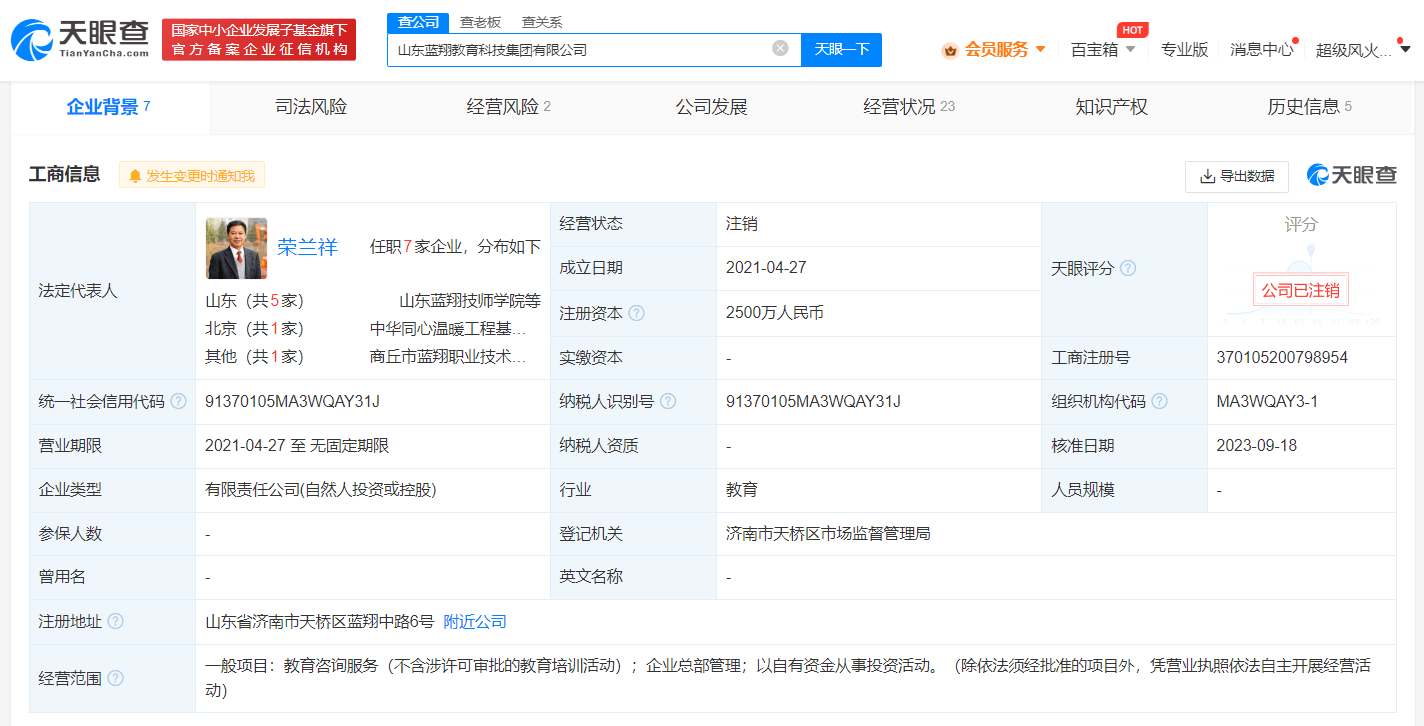
Task: Open the 经营状况 tab
Action: 908,107
